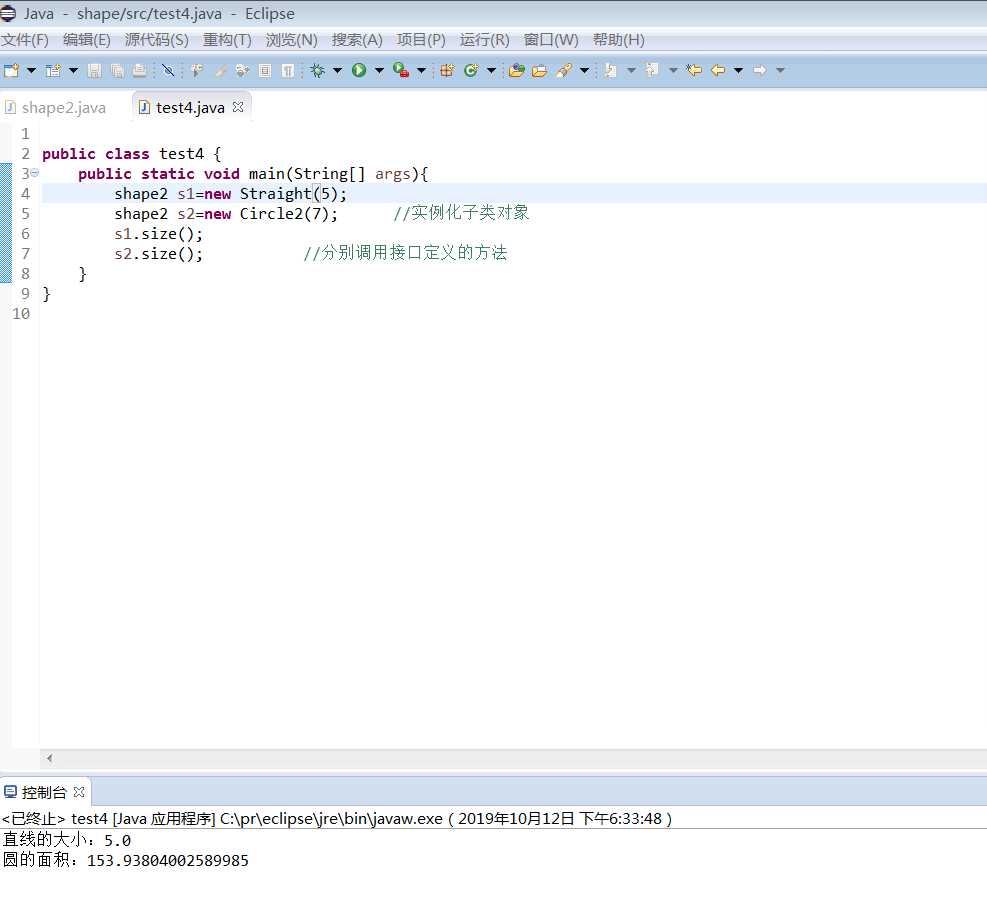The image size is (987, 918).
Task: Click console output '直线的大小: 5.0'
Action: (x=67, y=840)
